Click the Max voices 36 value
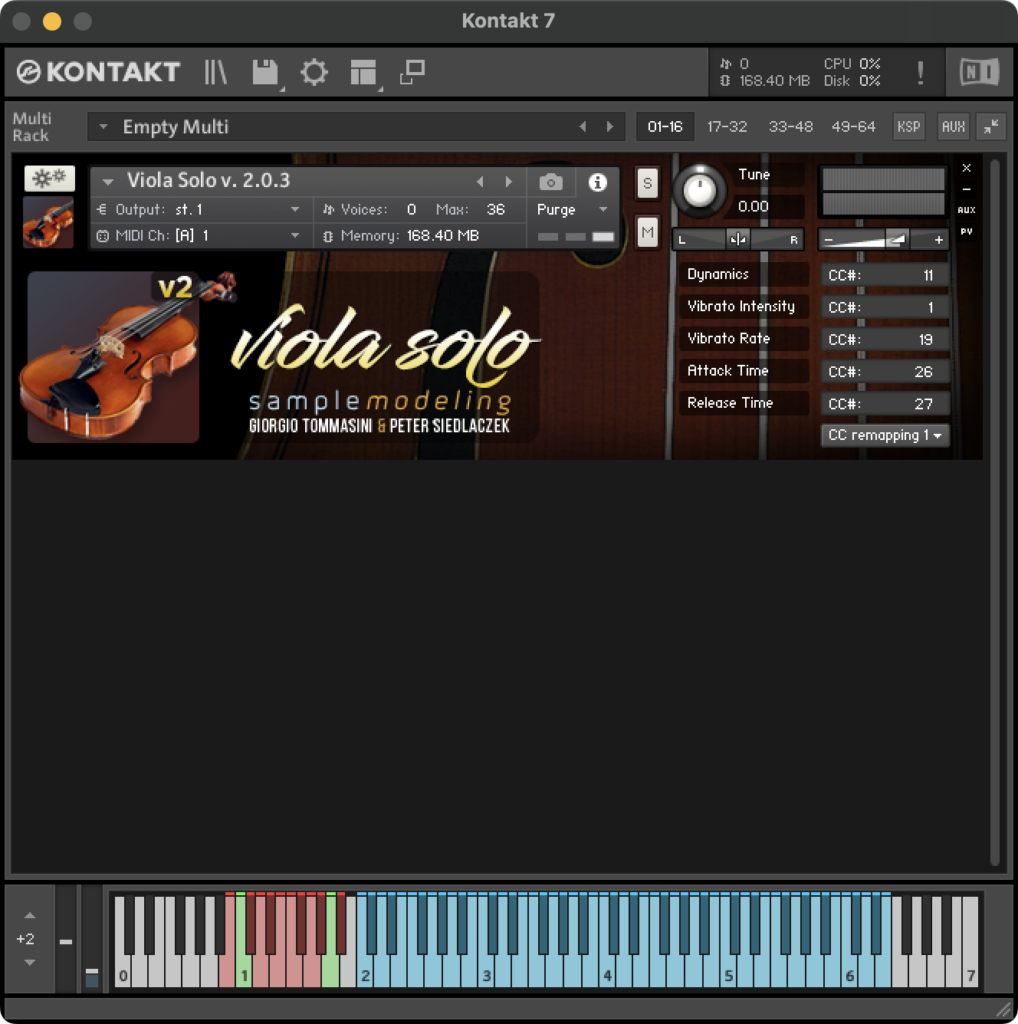The height and width of the screenshot is (1024, 1018). tap(496, 210)
